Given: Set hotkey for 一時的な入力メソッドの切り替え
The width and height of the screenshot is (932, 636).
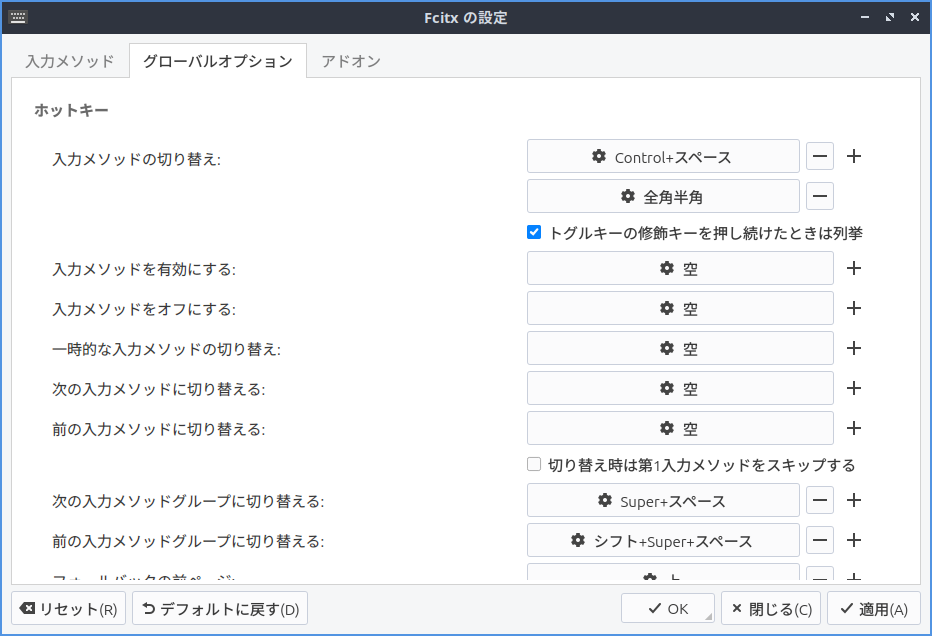Looking at the screenshot, I should click(680, 348).
